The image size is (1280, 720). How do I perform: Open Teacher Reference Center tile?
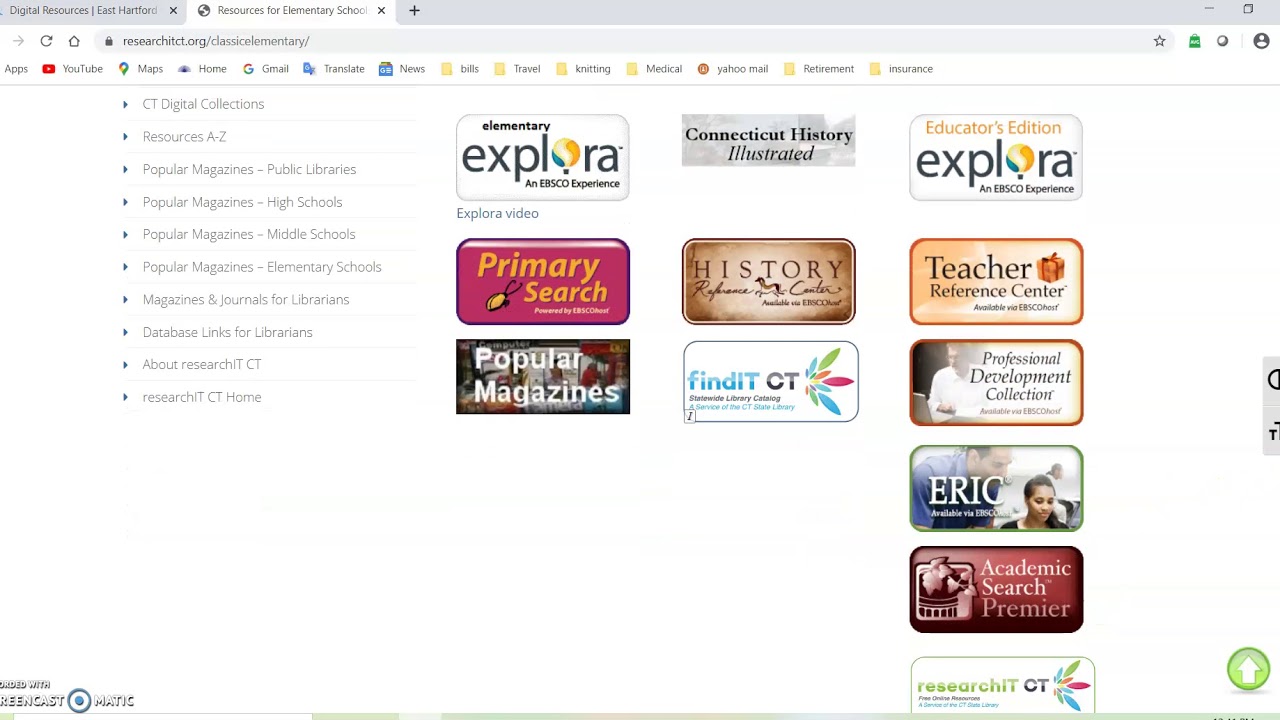tap(996, 281)
